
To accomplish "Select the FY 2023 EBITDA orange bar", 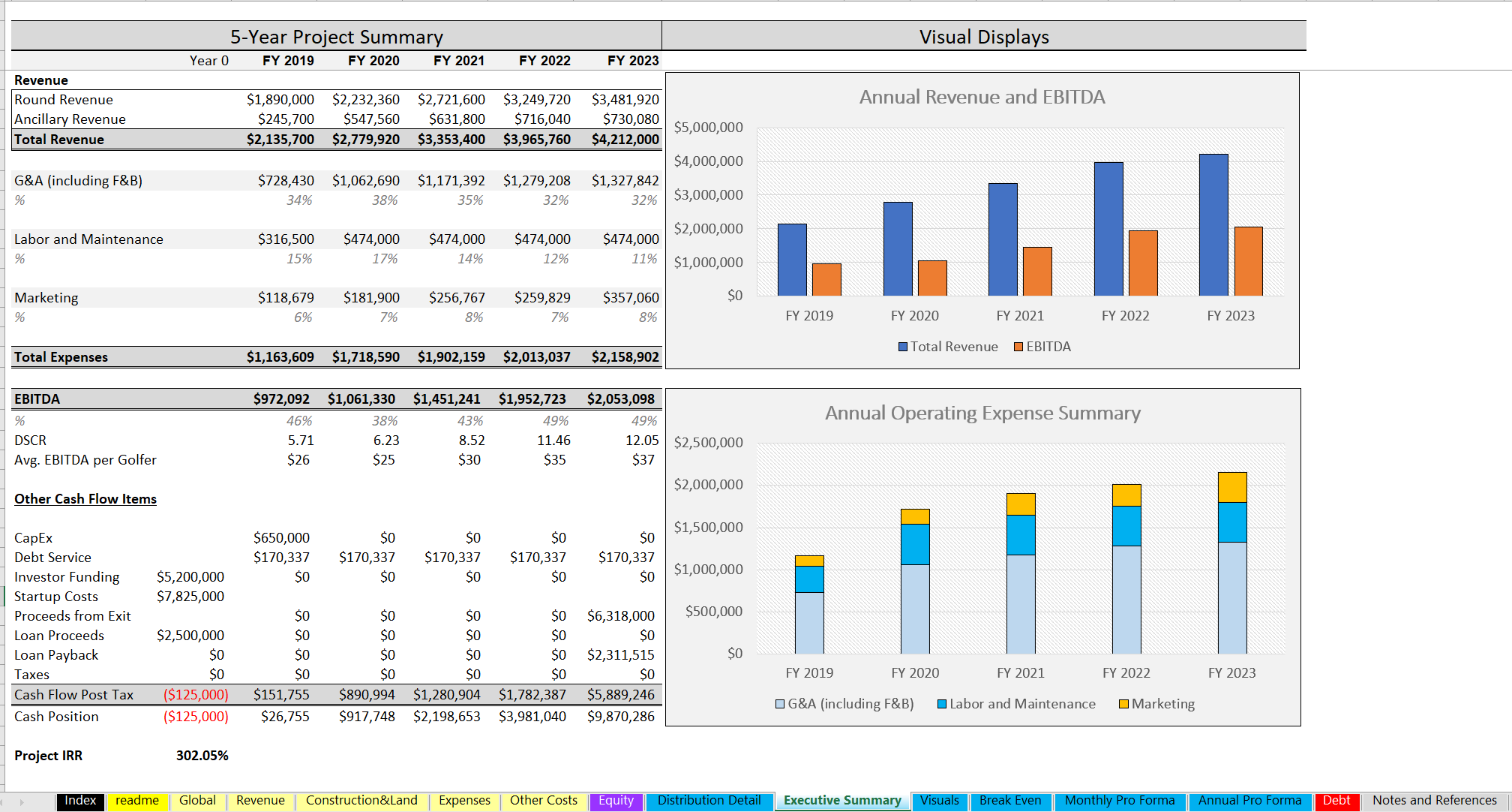I will 1249,261.
